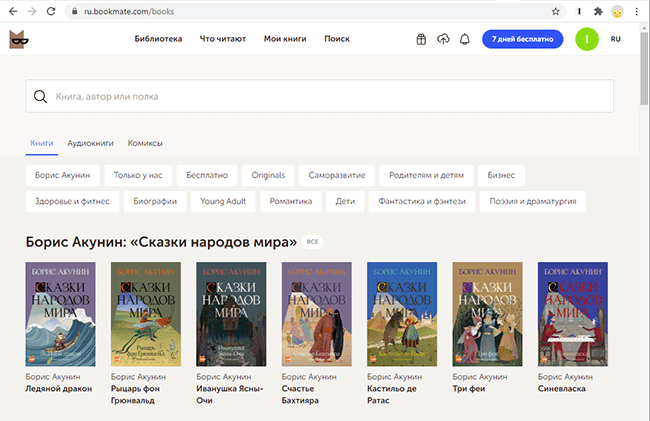Open the Сказки народов мира shelf heading
The width and height of the screenshot is (650, 421).
pyautogui.click(x=161, y=242)
